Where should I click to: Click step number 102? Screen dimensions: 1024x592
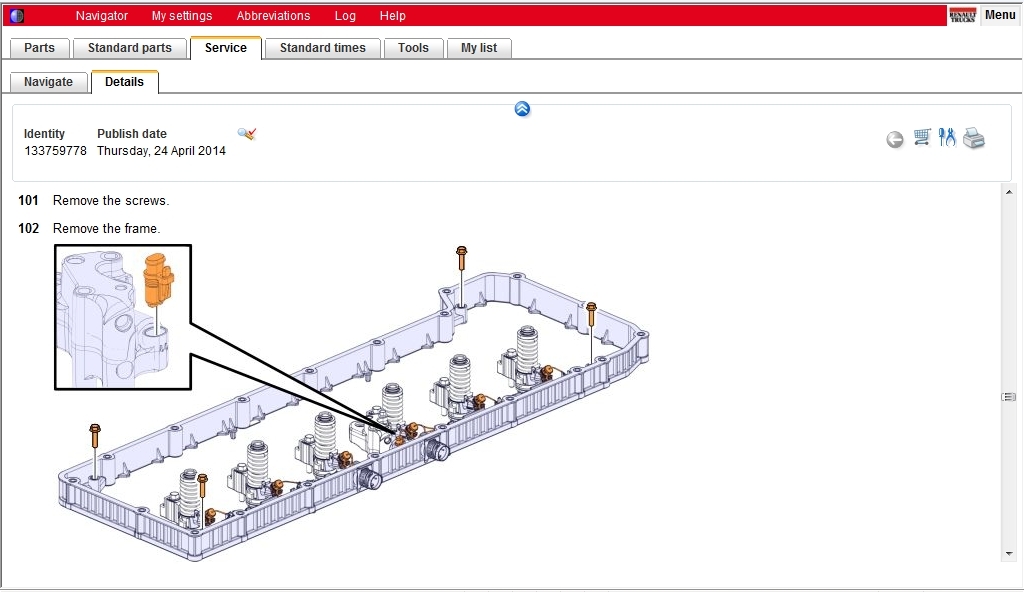[x=28, y=229]
